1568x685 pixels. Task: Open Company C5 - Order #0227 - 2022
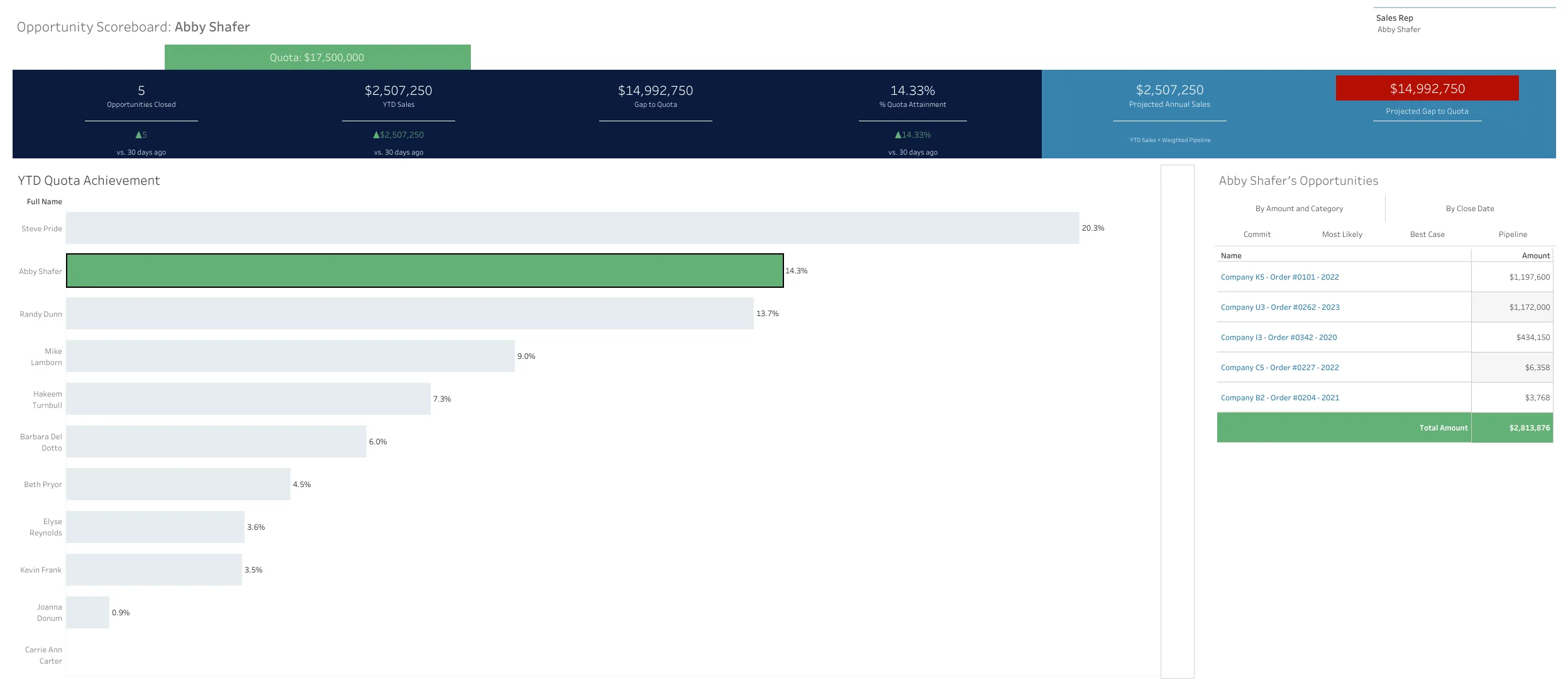point(1279,368)
